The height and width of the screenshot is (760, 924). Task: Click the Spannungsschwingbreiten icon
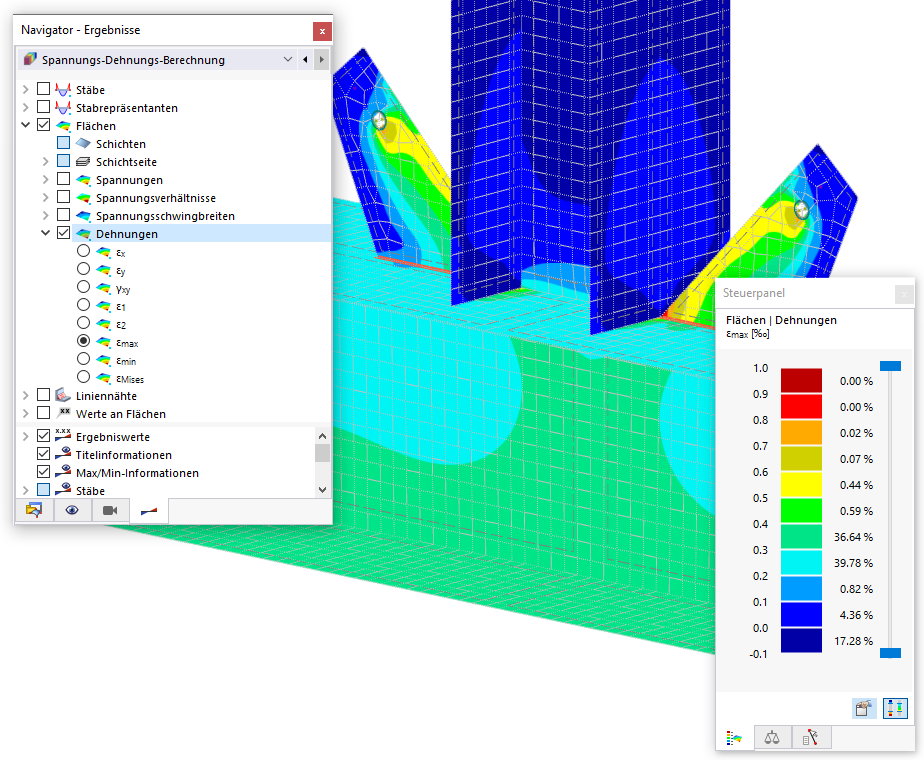[x=83, y=216]
